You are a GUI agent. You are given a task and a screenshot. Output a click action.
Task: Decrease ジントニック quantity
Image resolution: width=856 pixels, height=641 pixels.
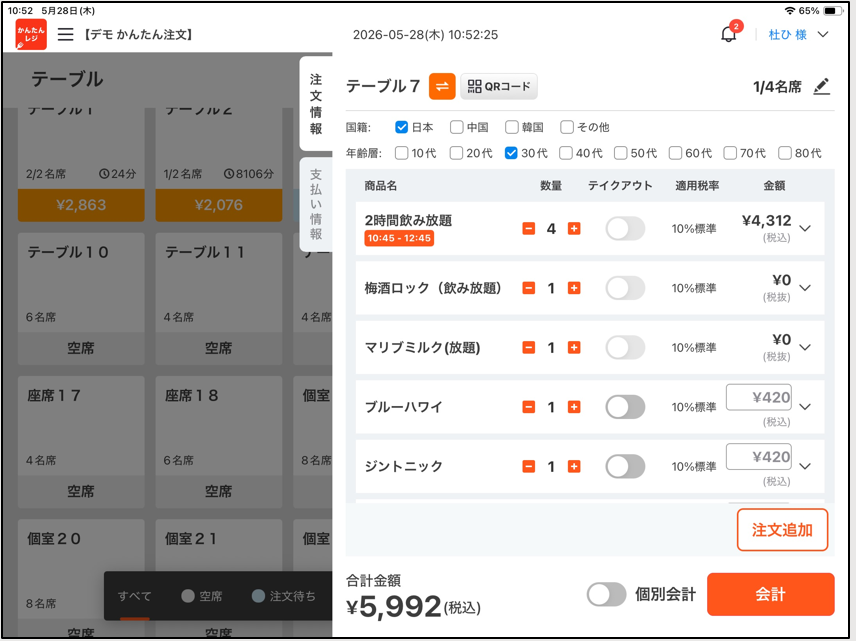(528, 466)
